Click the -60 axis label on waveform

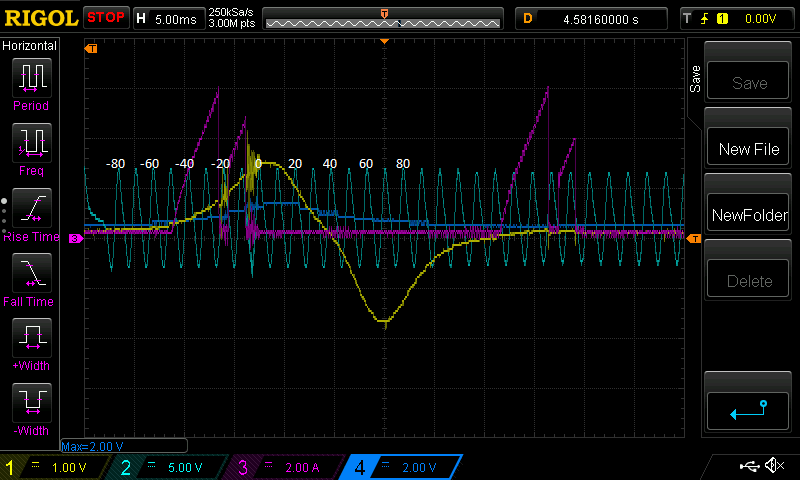[x=149, y=164]
